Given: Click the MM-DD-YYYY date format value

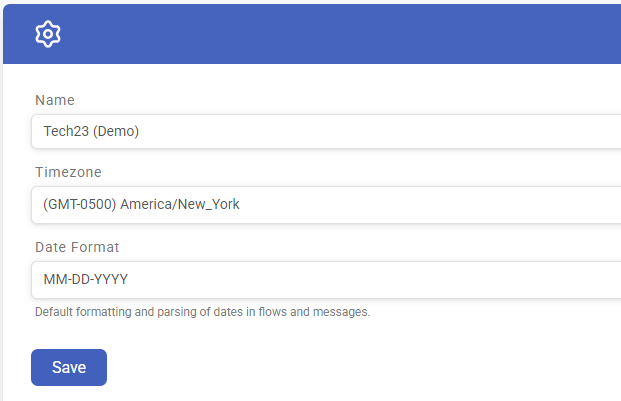Looking at the screenshot, I should pos(86,279).
